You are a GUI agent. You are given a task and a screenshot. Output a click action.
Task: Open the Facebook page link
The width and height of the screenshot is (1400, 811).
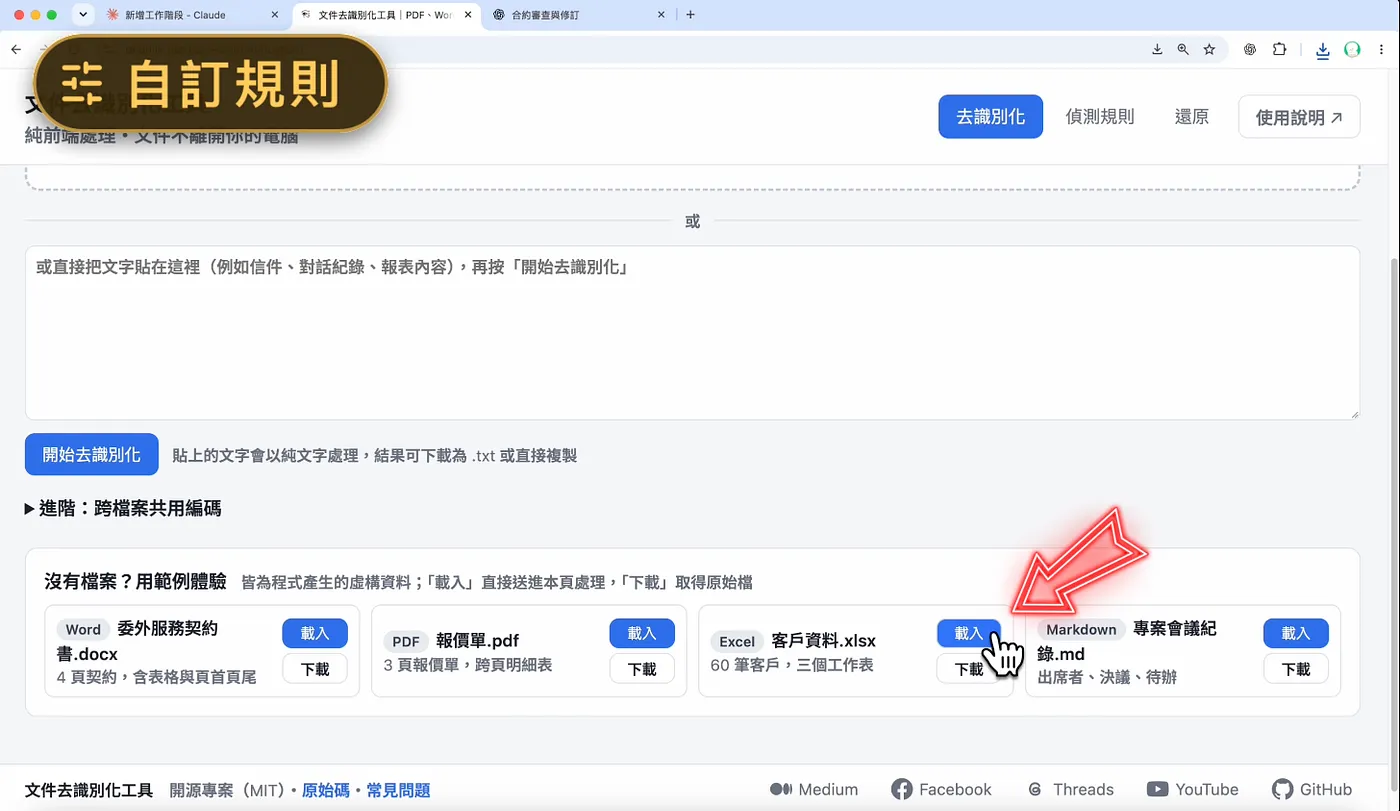point(941,790)
